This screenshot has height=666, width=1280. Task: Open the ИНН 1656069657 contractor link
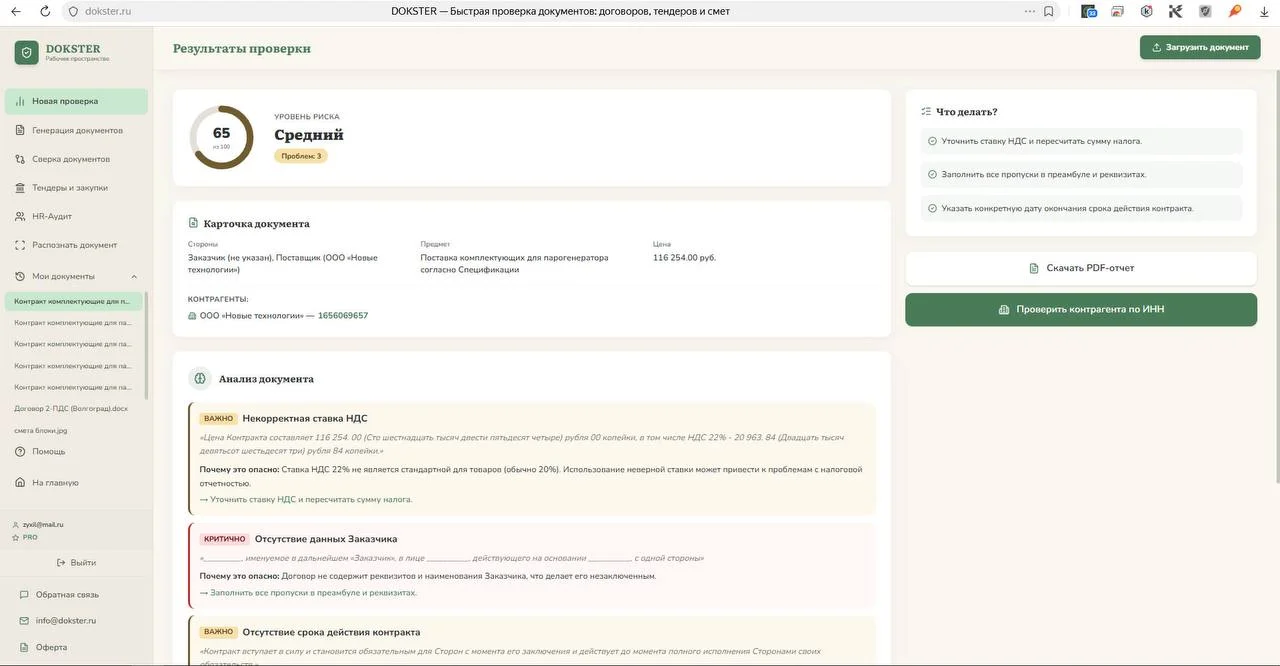[343, 316]
